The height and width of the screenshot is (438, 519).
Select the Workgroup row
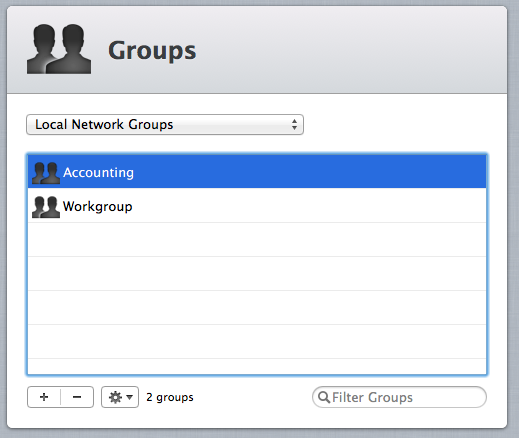click(x=257, y=205)
